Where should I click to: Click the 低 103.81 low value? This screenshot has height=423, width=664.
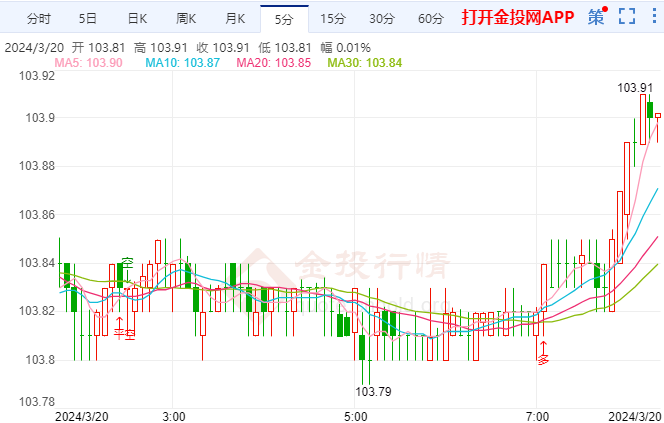[x=285, y=47]
